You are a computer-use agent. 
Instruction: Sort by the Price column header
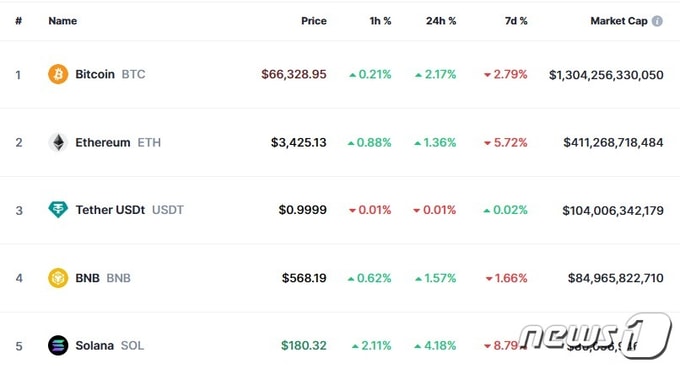(x=314, y=21)
